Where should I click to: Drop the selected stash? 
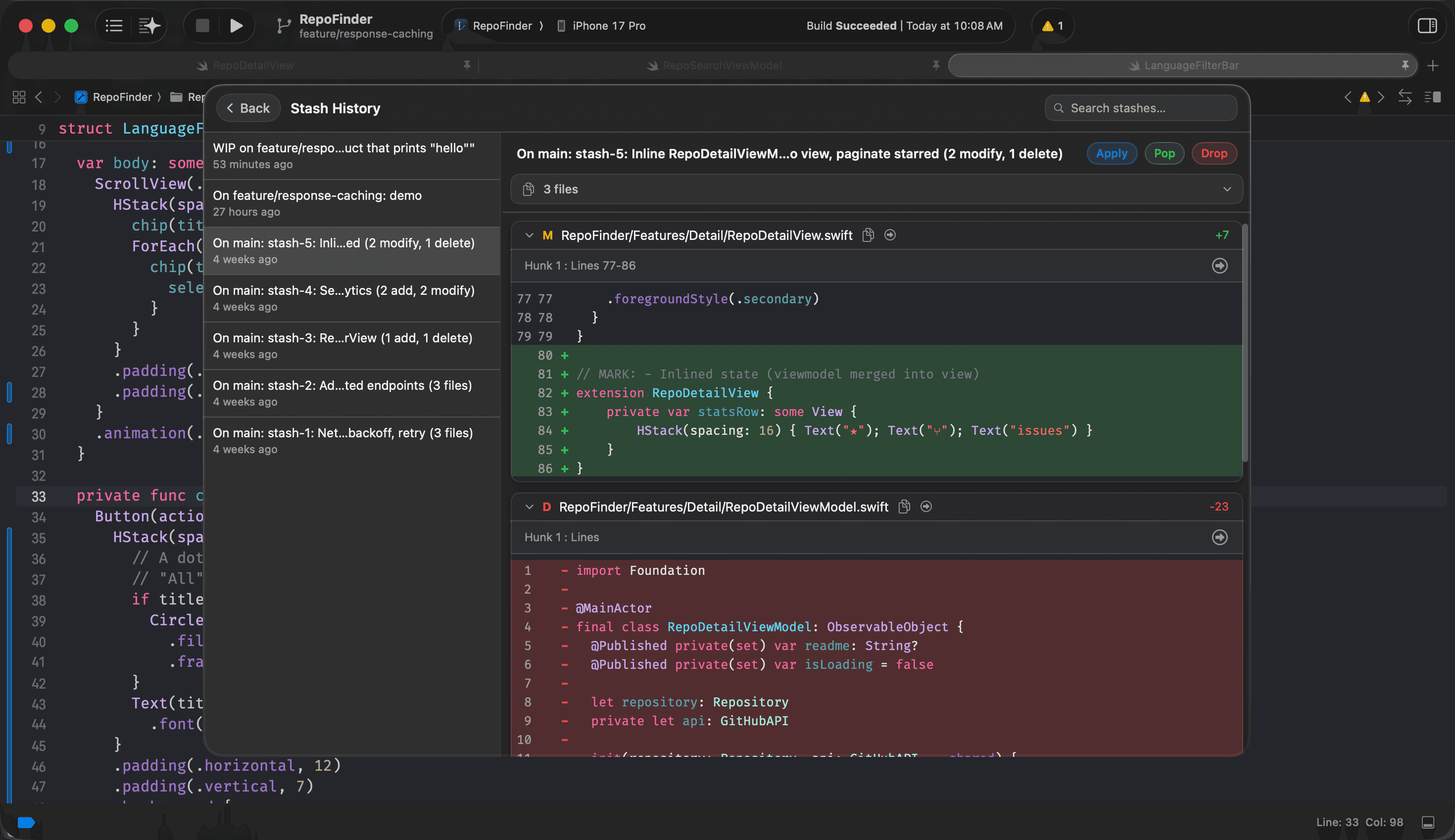pyautogui.click(x=1214, y=153)
